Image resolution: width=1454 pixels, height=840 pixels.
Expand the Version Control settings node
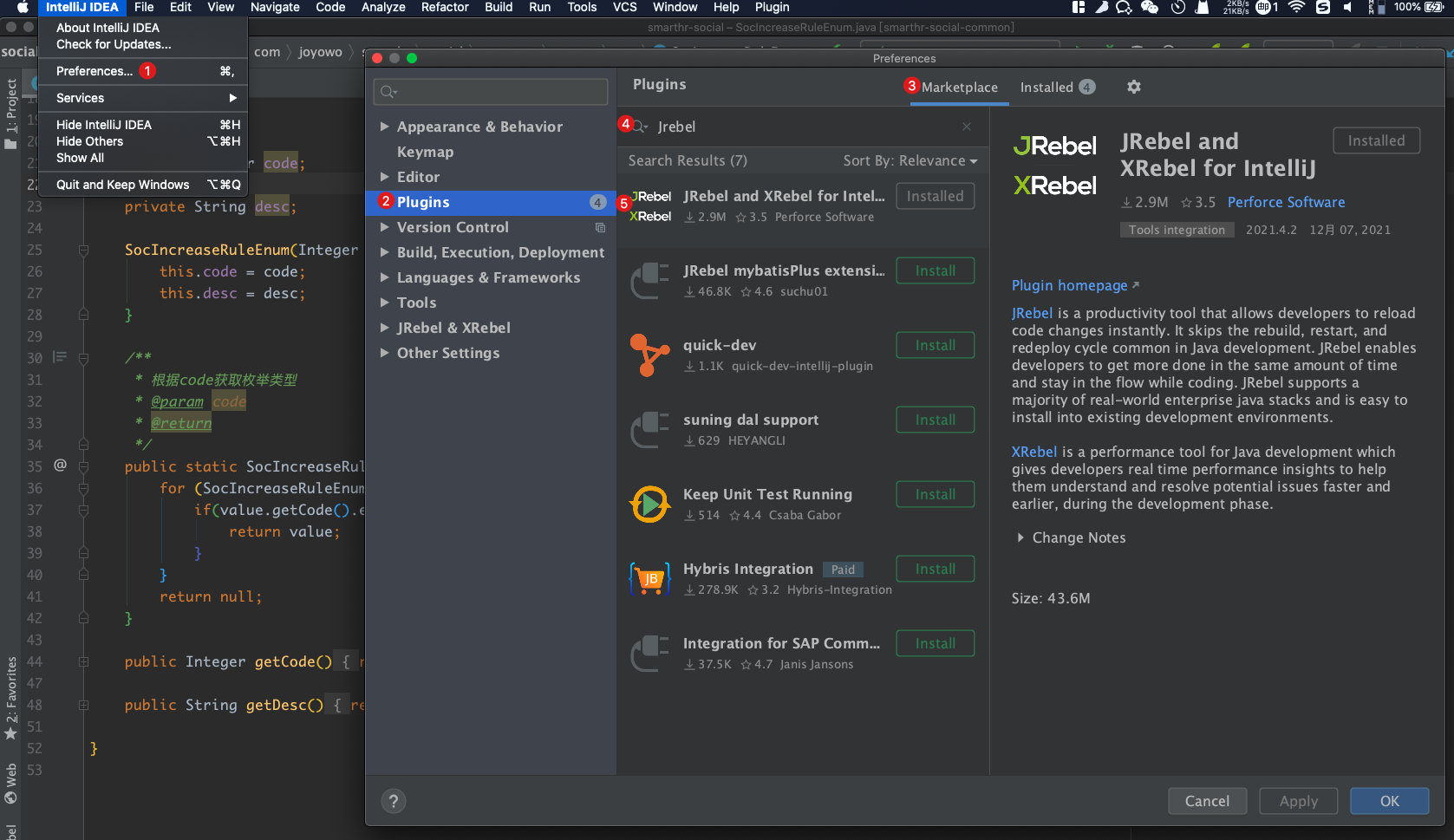tap(384, 227)
